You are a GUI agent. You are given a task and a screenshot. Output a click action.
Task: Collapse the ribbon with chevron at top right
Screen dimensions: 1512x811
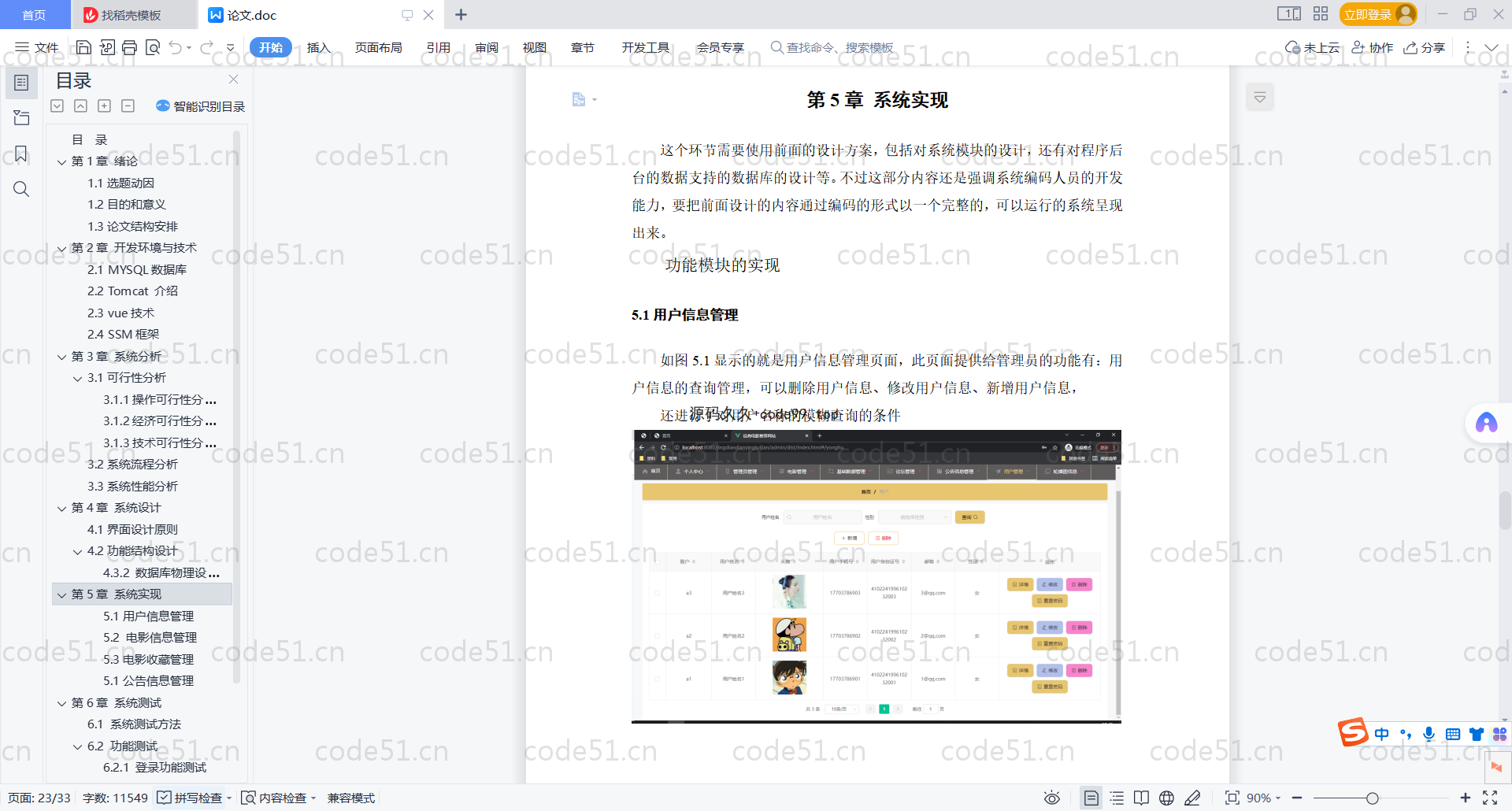(1492, 47)
